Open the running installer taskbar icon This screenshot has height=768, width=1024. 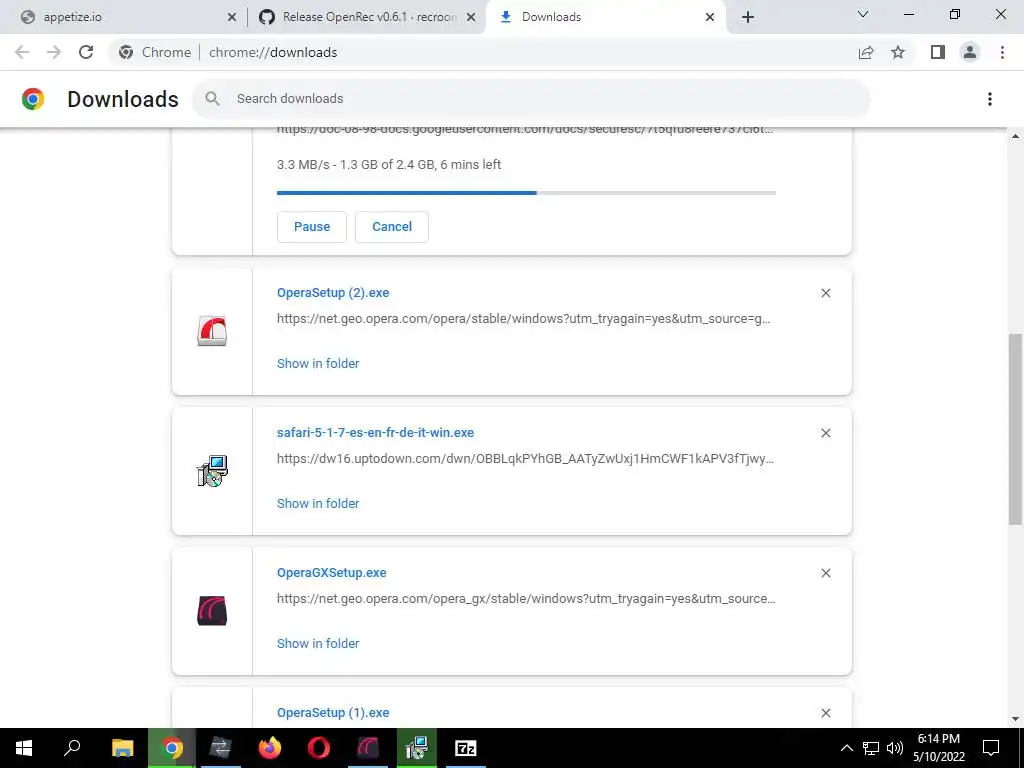click(x=417, y=748)
